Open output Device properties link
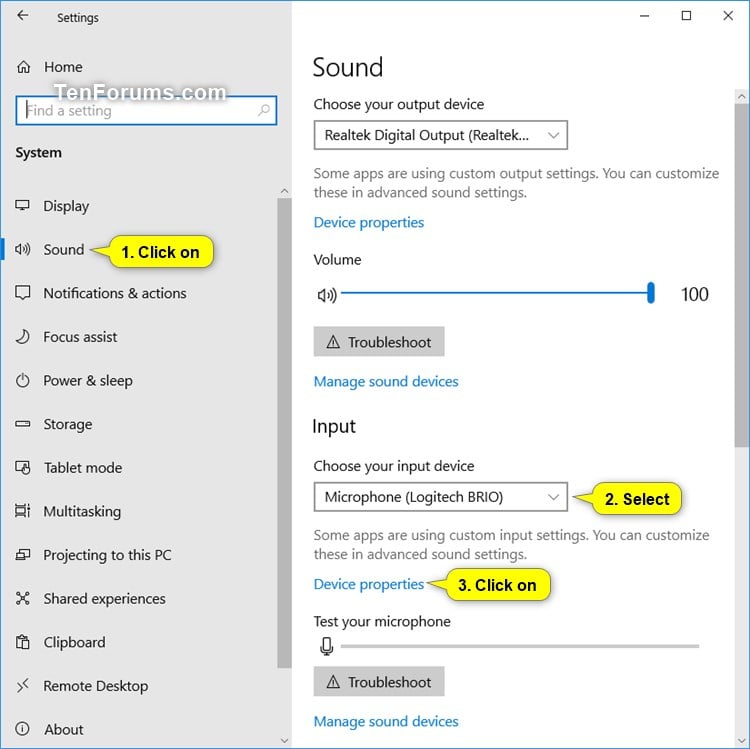Viewport: 750px width, 749px height. [x=369, y=223]
